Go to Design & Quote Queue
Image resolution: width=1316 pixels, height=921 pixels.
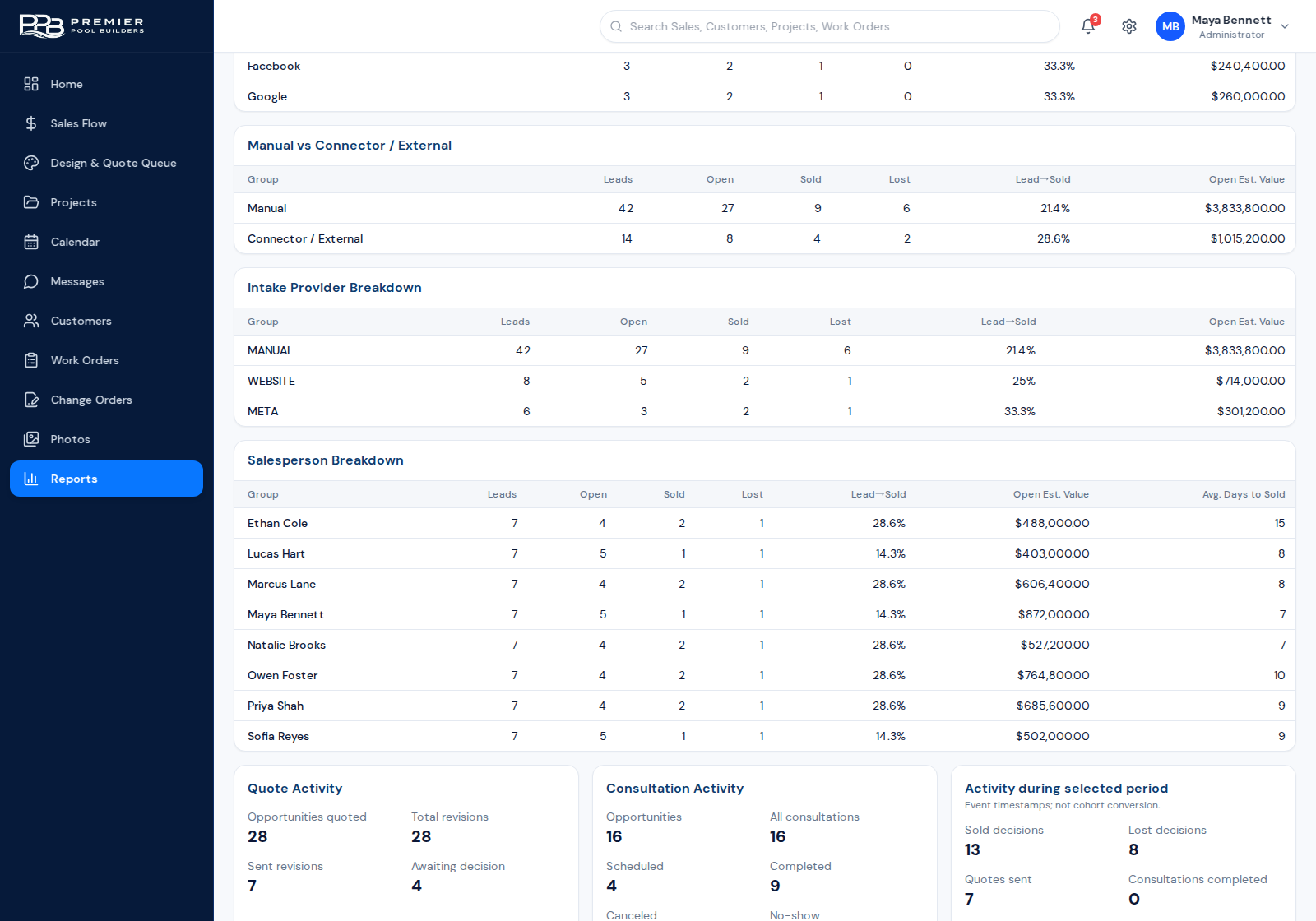pyautogui.click(x=106, y=163)
